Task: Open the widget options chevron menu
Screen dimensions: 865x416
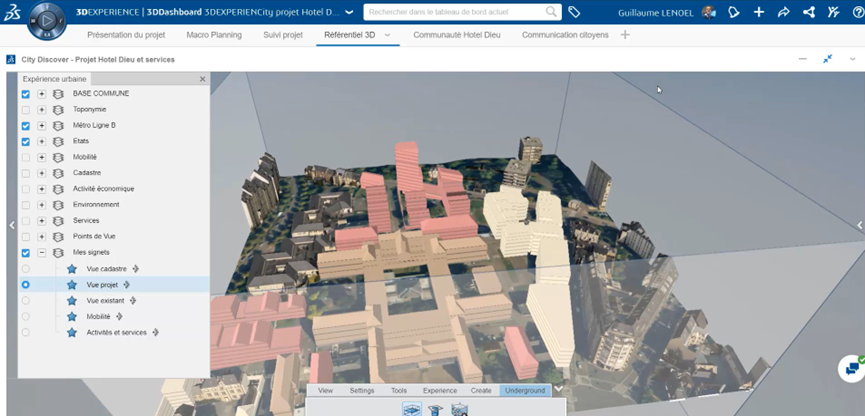Action: pyautogui.click(x=852, y=58)
